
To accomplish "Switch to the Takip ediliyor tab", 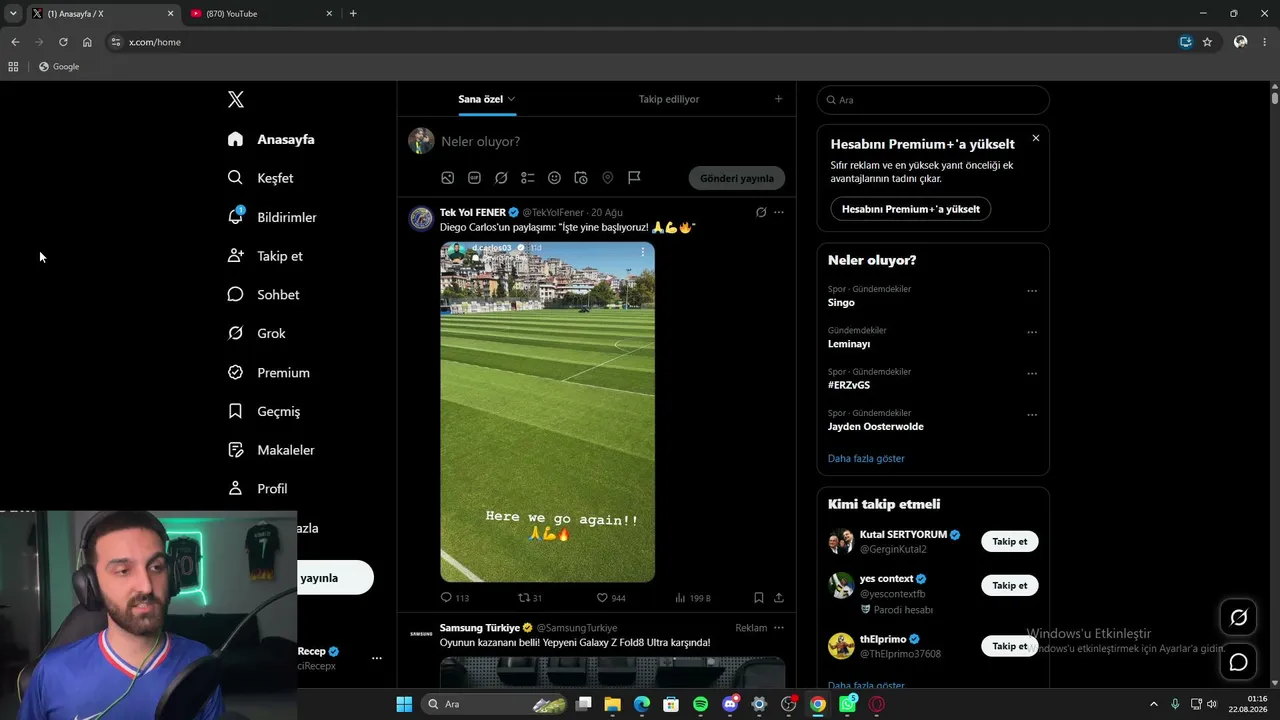I will pos(669,99).
